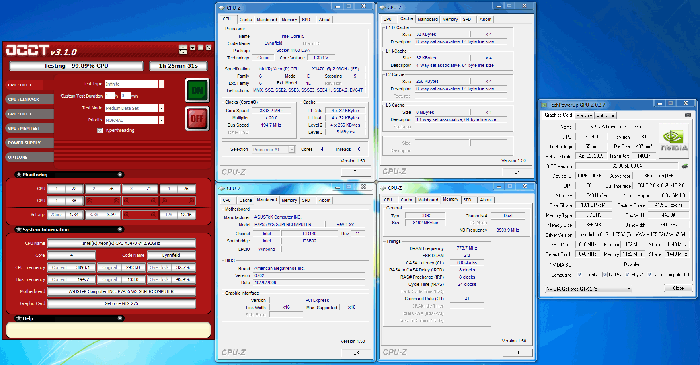This screenshot has height=365, width=700.
Task: Open the CPU-Z processor Selection dropdown
Action: (x=291, y=149)
